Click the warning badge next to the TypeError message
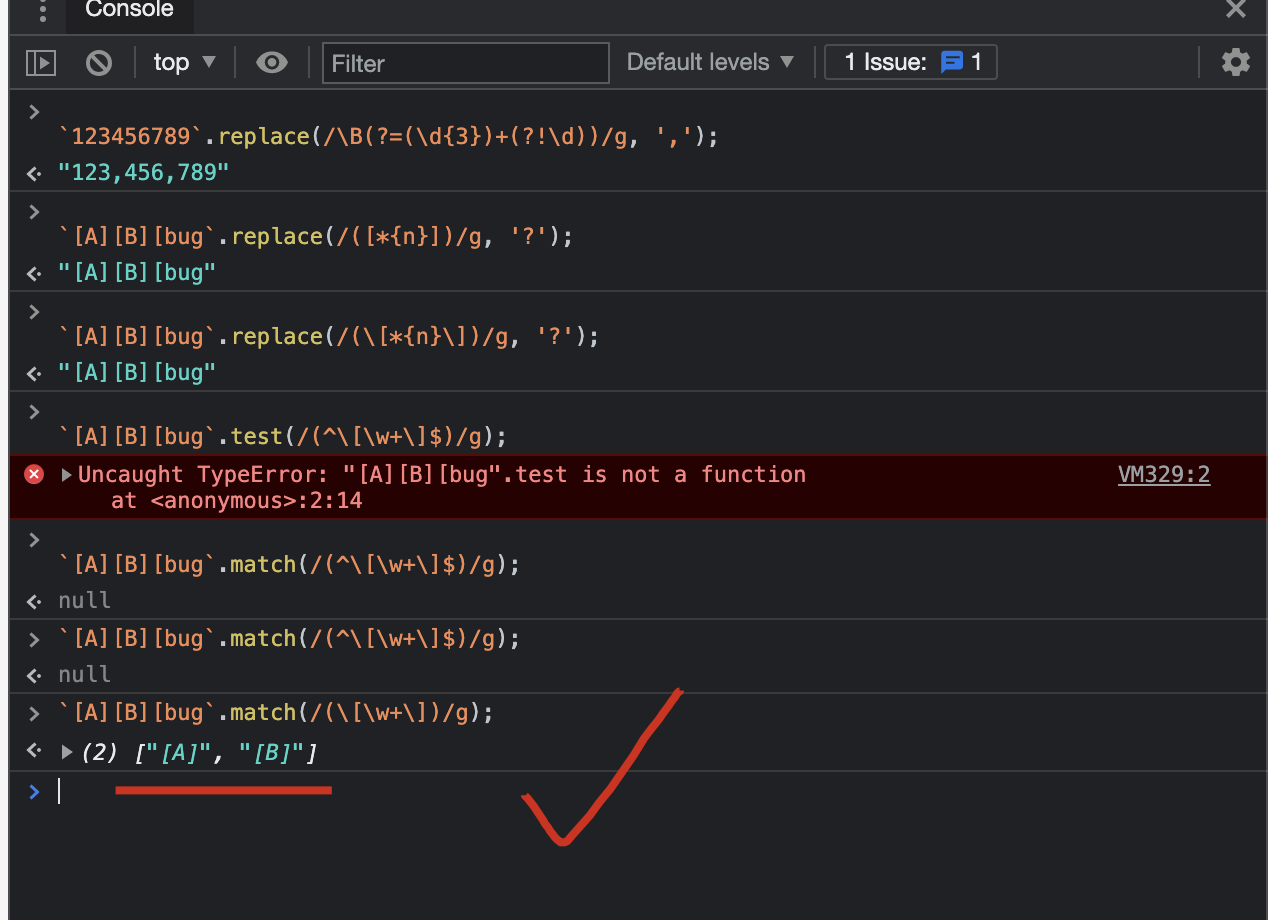Image resolution: width=1268 pixels, height=920 pixels. click(x=33, y=474)
